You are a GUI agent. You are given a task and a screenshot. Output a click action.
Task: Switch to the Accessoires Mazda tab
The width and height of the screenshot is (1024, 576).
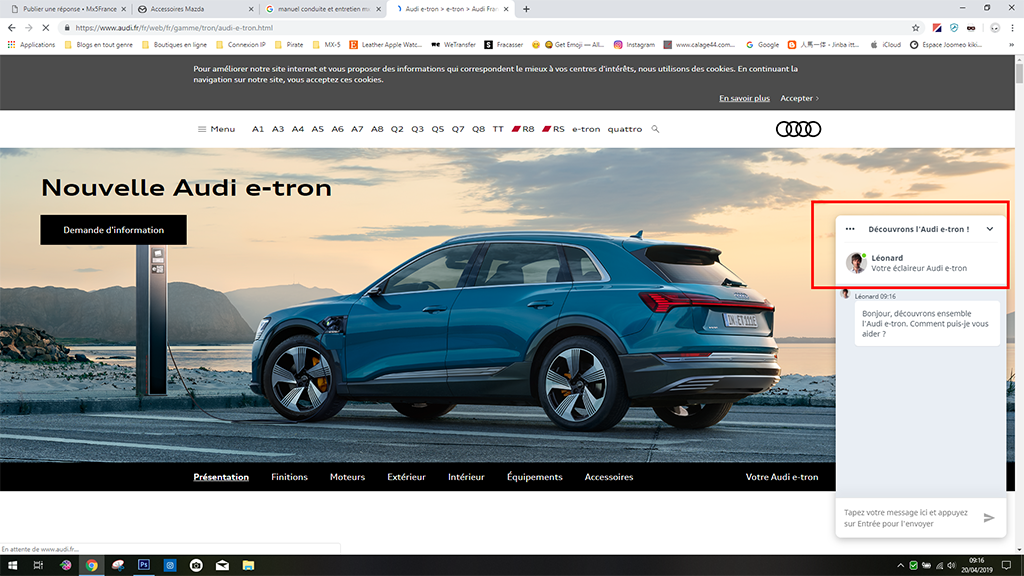pyautogui.click(x=195, y=9)
